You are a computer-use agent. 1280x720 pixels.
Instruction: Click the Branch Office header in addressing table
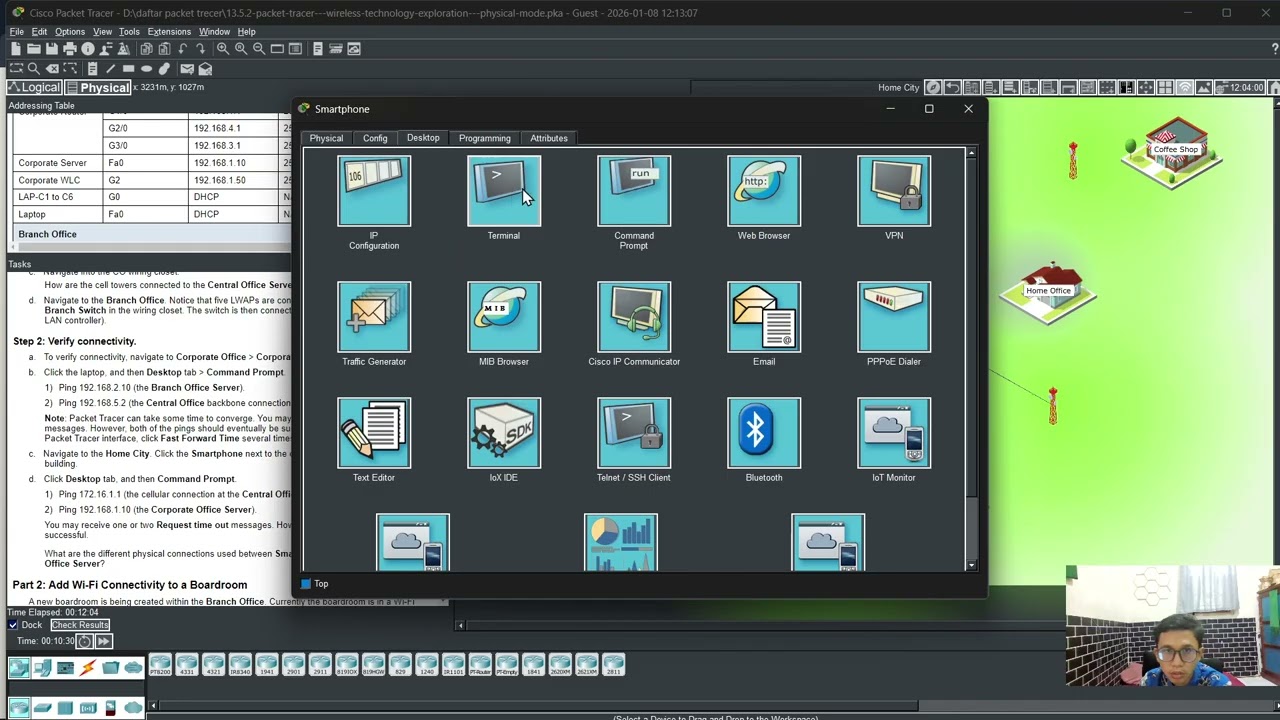[150, 234]
